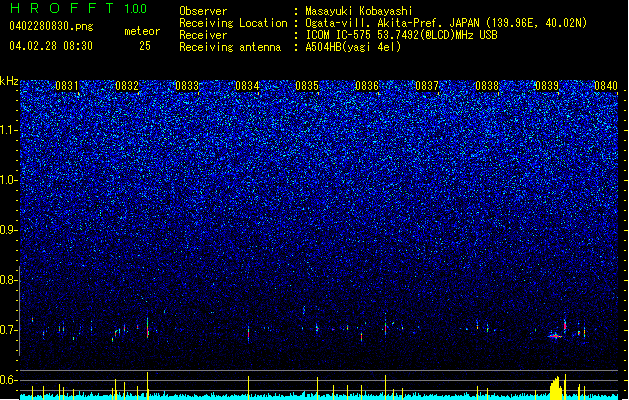Click the A504HB(yagi 4el) antenna value
Image resolution: width=629 pixels, height=400 pixels.
point(353,47)
